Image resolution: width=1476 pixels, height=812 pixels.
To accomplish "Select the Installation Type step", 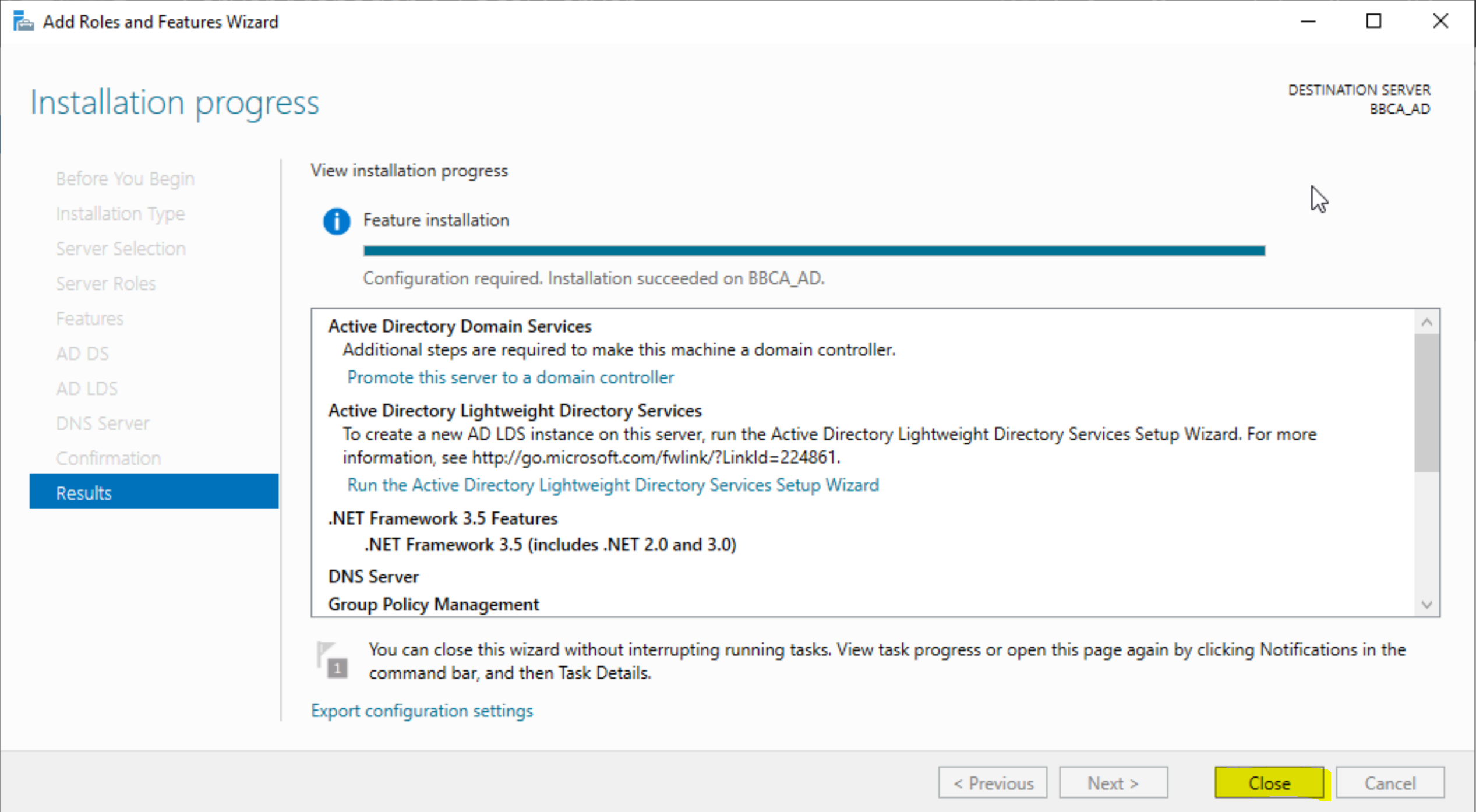I will click(x=120, y=214).
